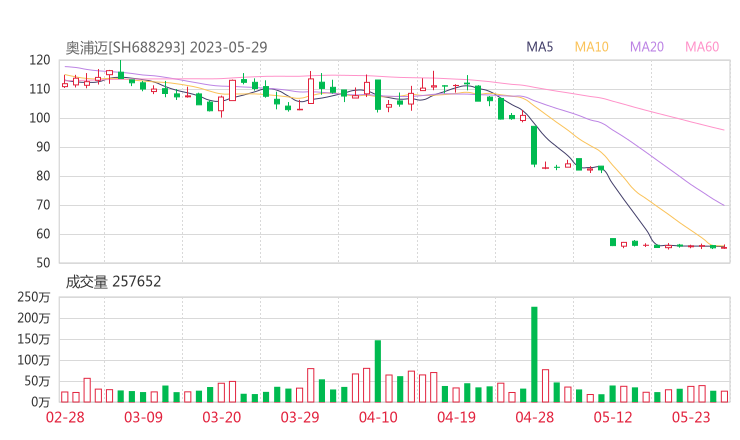
Task: Click the MA5 legend label
Action: (539, 47)
